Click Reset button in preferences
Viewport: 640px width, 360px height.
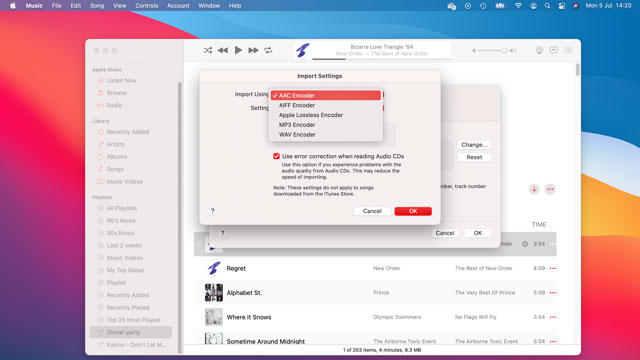coord(474,157)
